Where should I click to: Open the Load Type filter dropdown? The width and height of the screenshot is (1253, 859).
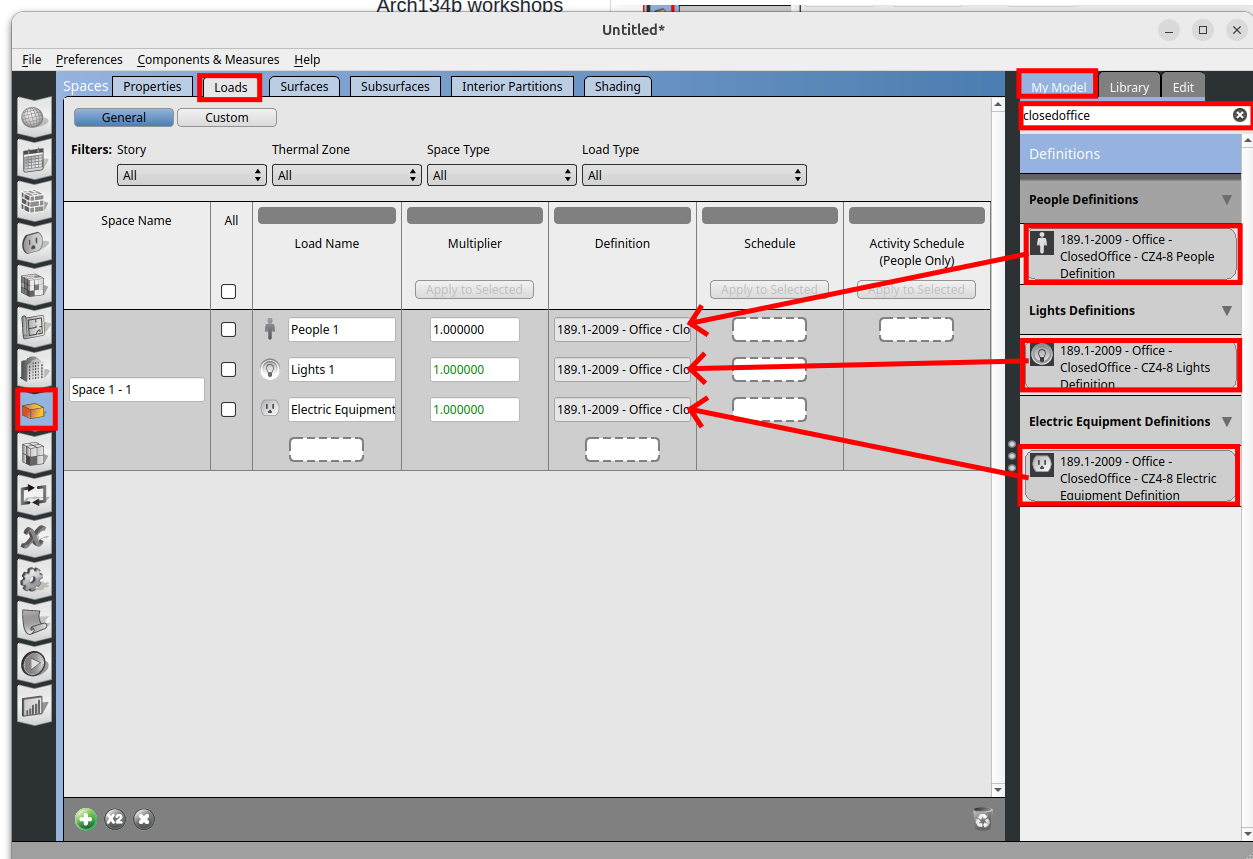(693, 176)
